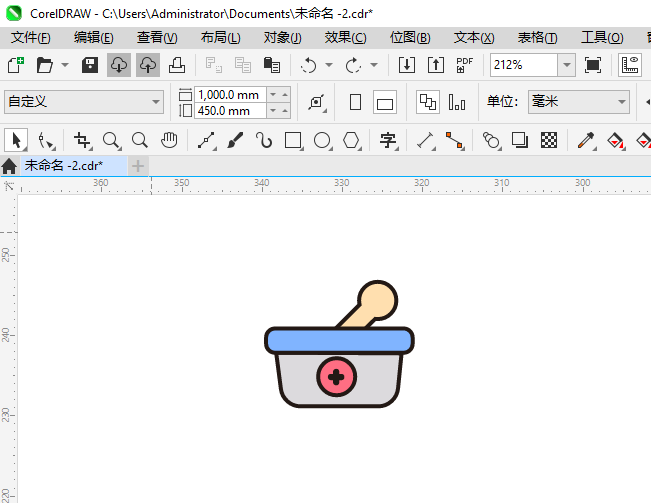
Task: Set landscape page orientation
Action: [x=385, y=102]
